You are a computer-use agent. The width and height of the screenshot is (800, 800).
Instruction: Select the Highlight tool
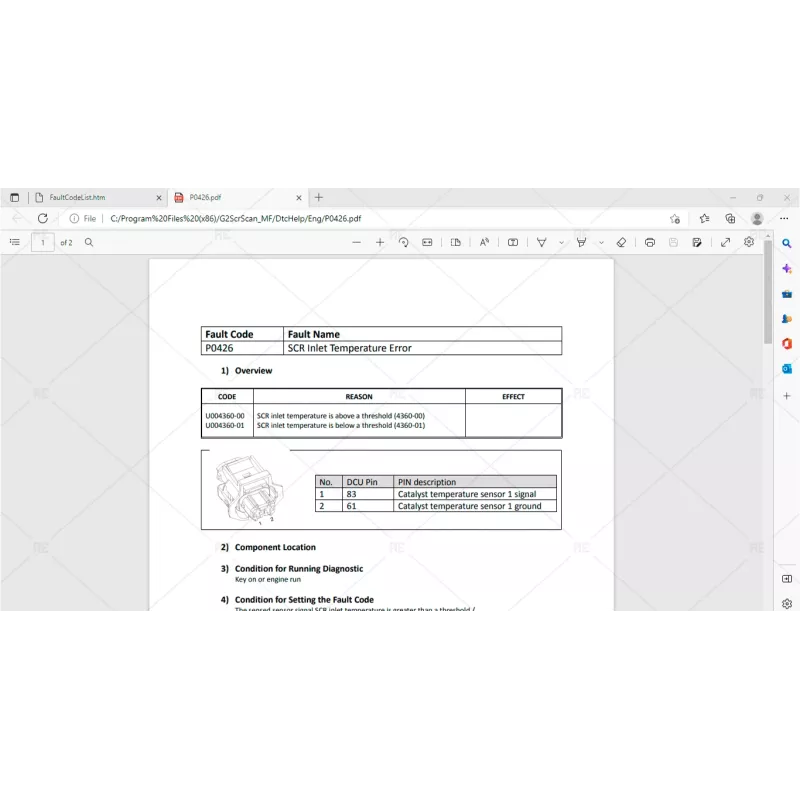coord(581,242)
